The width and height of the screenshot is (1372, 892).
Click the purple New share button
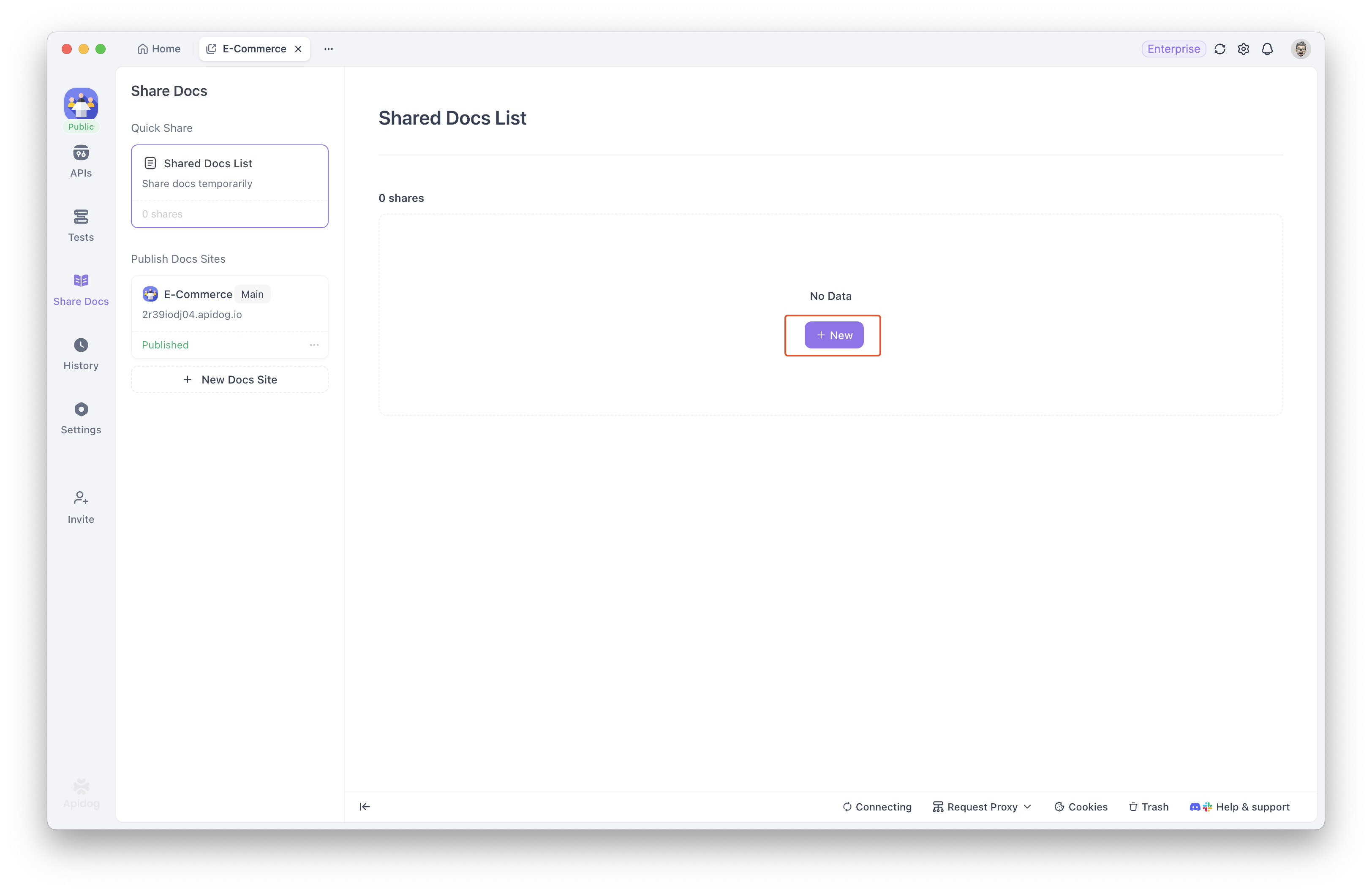(x=833, y=335)
